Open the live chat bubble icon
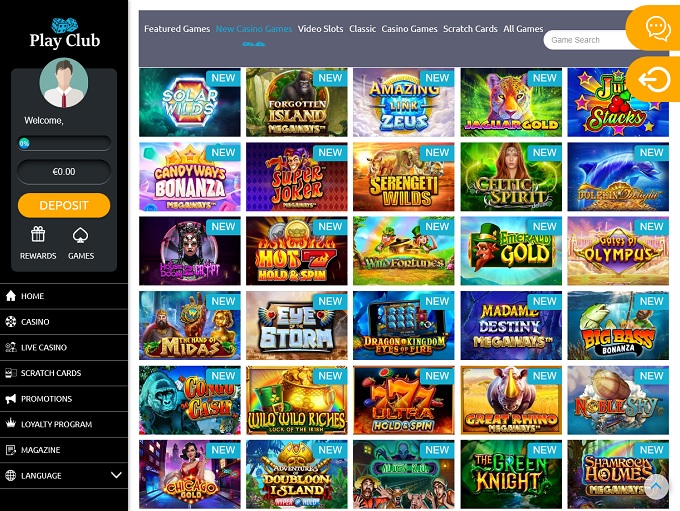This screenshot has width=680, height=511. (657, 29)
